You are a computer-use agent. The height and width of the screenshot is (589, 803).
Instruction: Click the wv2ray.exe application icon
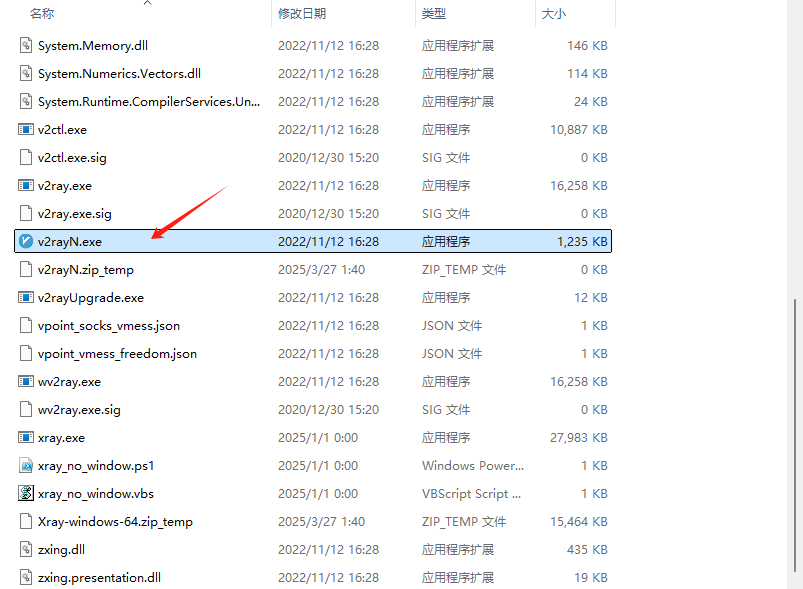[x=26, y=382]
